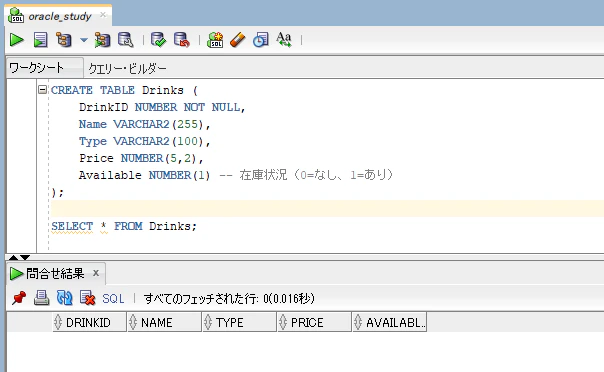Click the down arrow on the pane divider
This screenshot has height=372, width=604.
pyautogui.click(x=25, y=257)
